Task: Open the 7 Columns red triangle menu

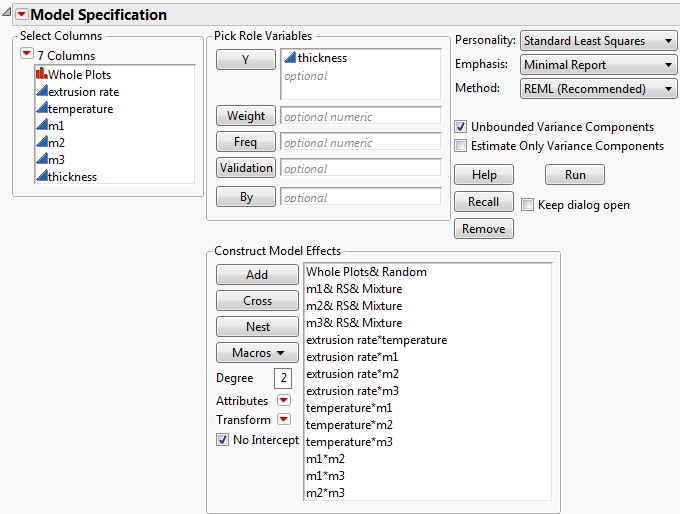Action: 27,54
